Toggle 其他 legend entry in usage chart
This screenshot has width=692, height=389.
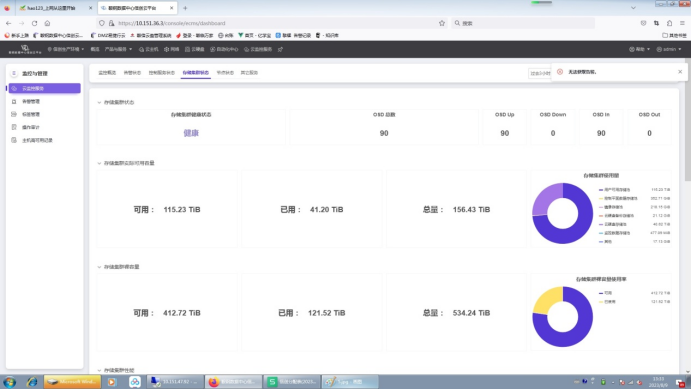[x=606, y=242]
